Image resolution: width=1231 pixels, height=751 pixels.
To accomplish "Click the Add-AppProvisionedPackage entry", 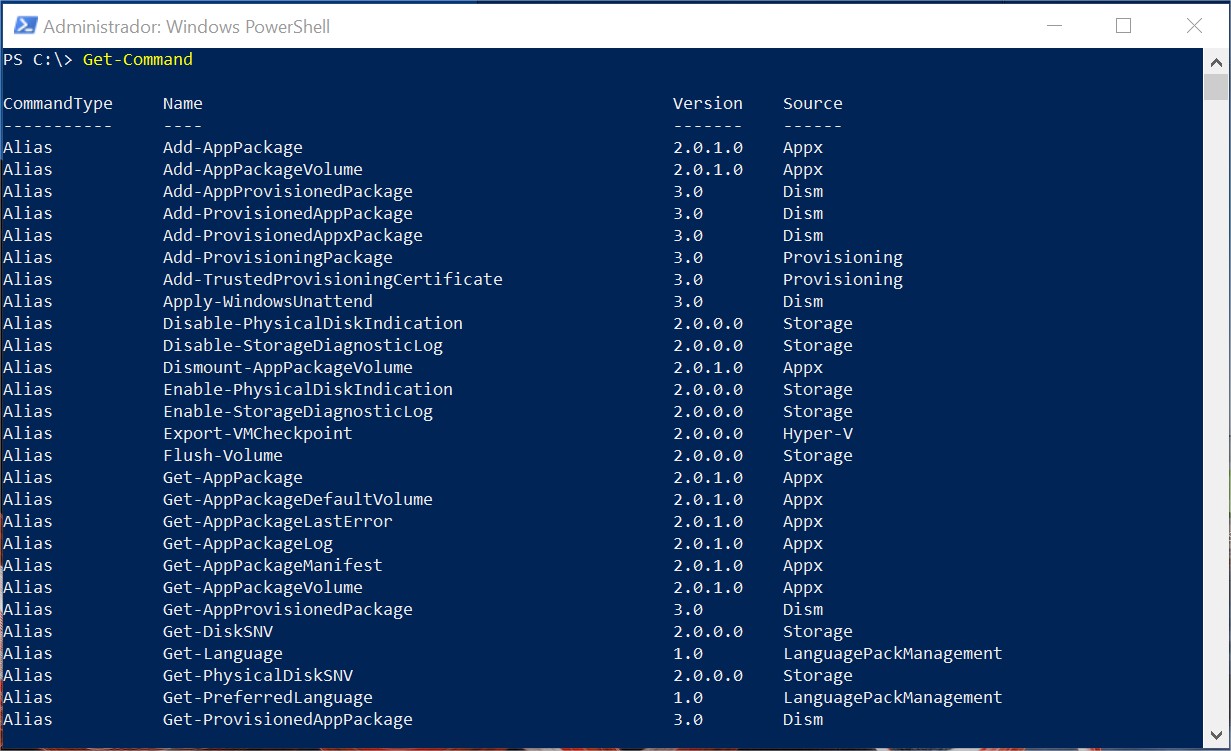I will click(288, 192).
